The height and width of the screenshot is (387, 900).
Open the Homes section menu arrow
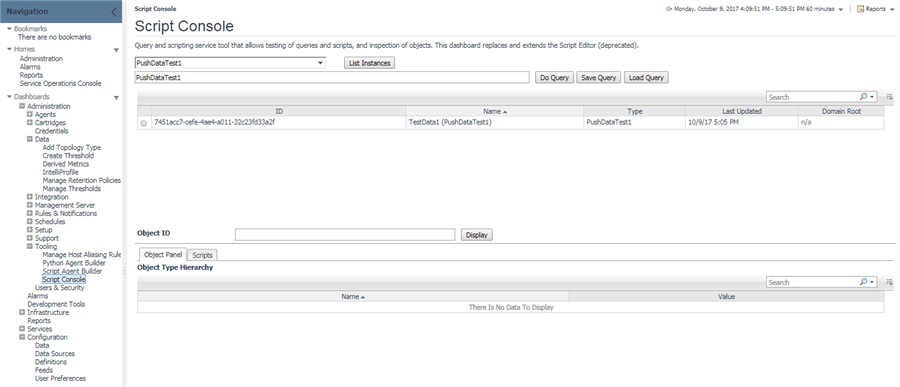117,51
